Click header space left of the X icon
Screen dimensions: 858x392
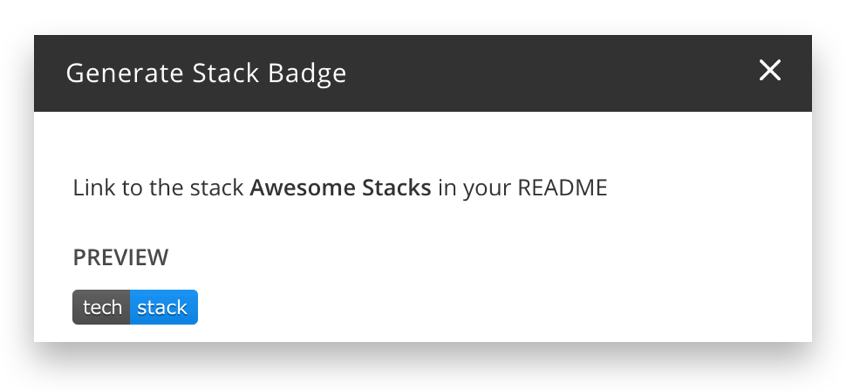pos(547,73)
